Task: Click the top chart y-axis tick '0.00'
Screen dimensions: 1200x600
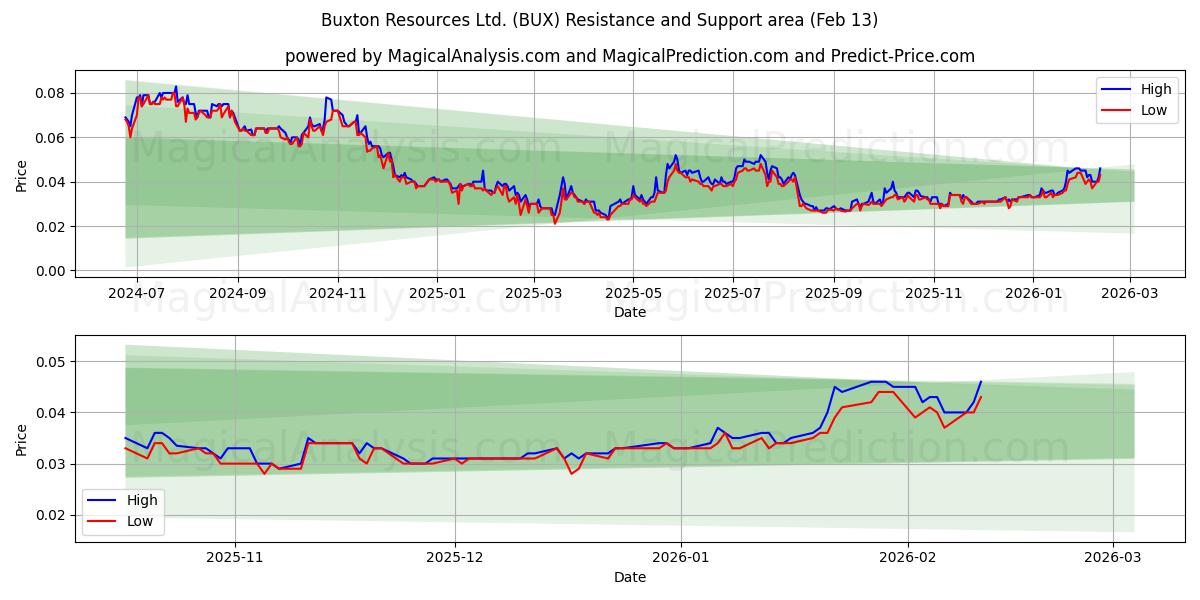Action: coord(50,271)
